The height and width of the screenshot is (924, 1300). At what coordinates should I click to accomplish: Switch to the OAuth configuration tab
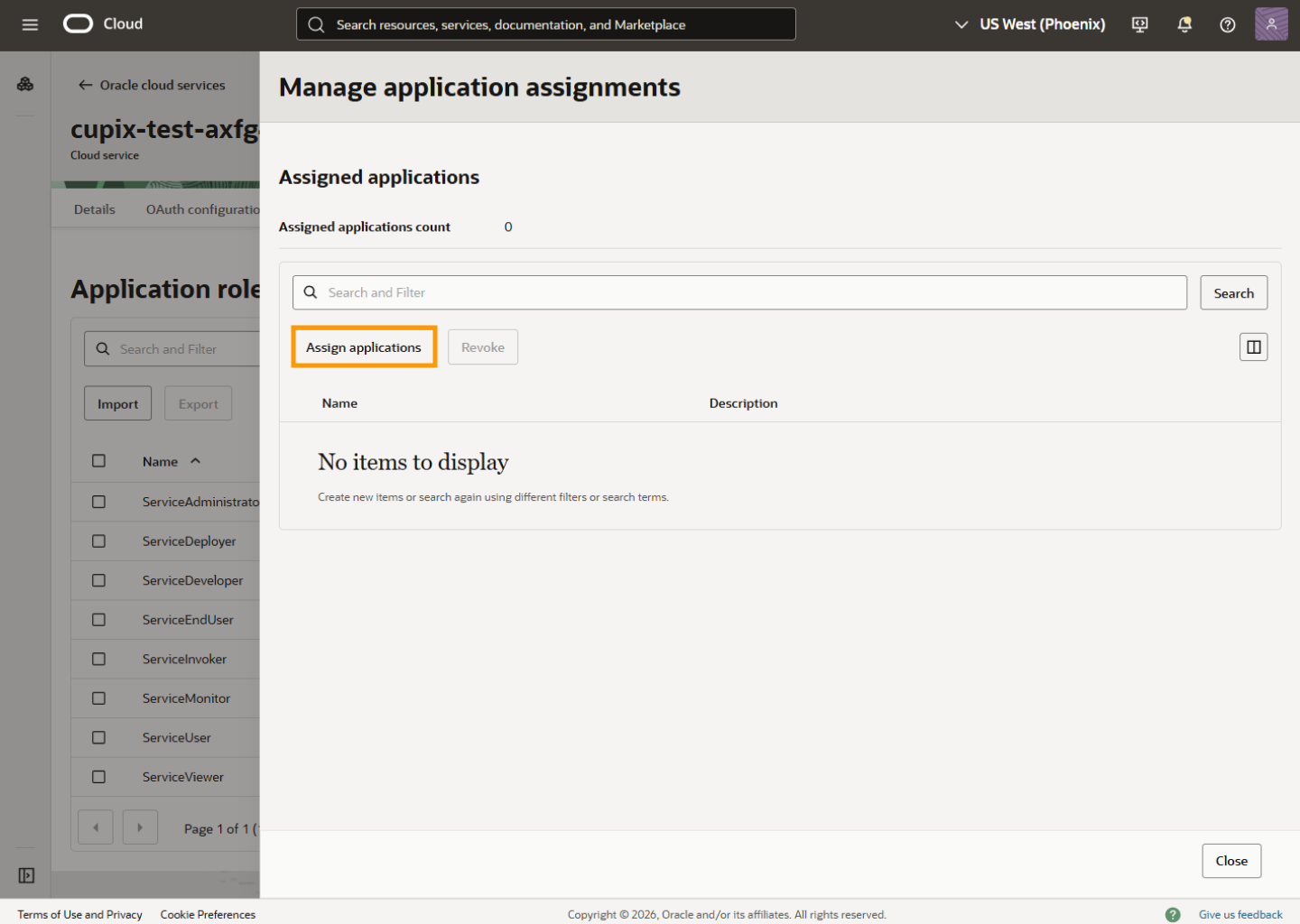(202, 209)
